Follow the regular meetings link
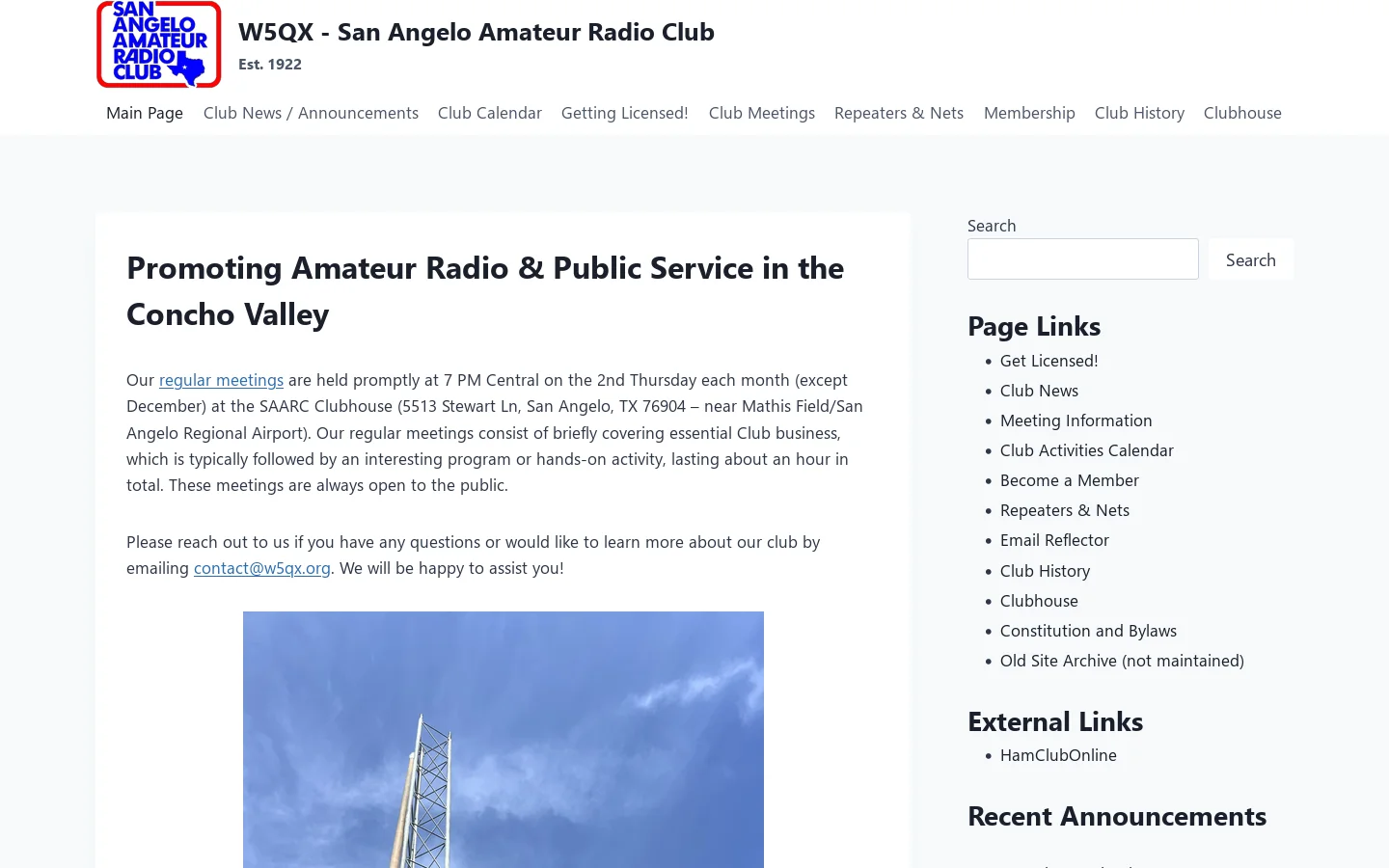 [x=221, y=380]
